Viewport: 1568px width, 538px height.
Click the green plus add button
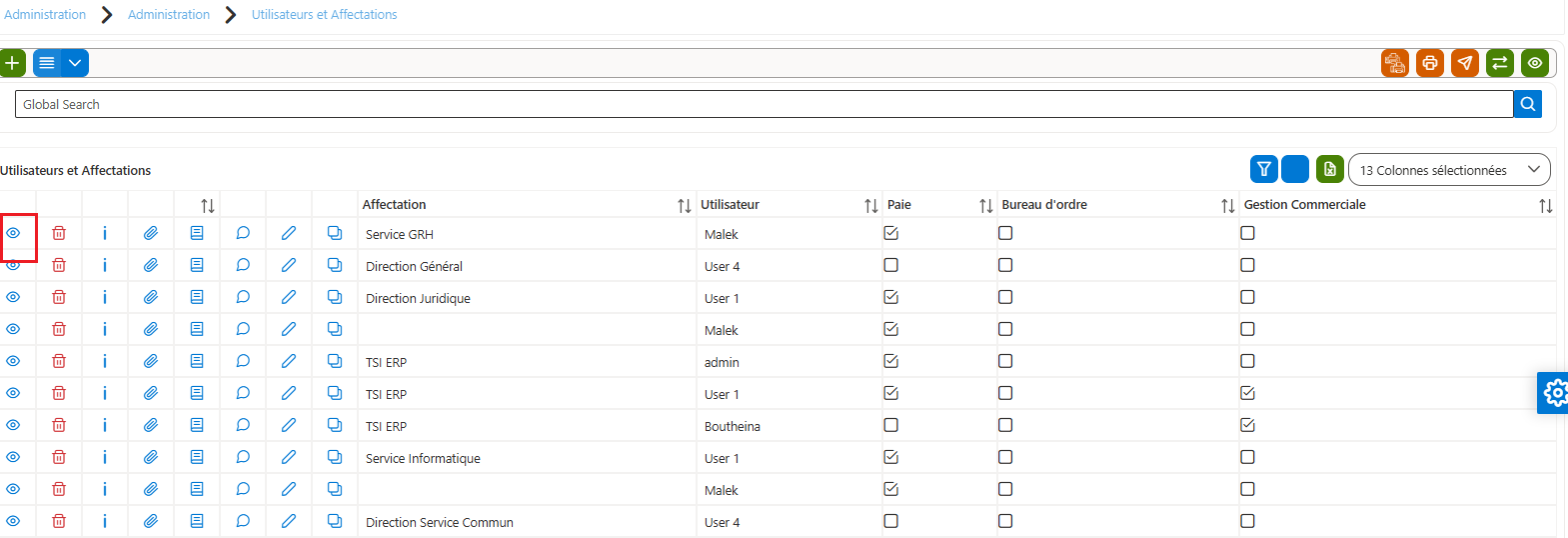point(12,63)
